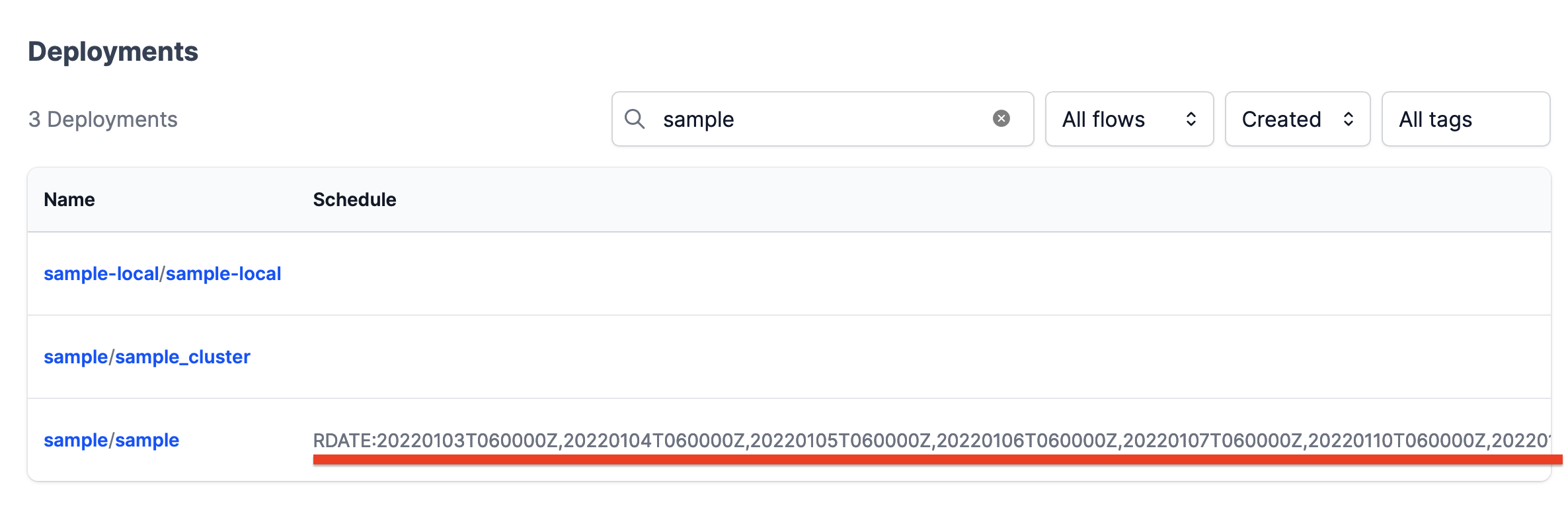Image resolution: width=1568 pixels, height=506 pixels.
Task: Click the chevron on the All flows selector
Action: click(x=1191, y=119)
